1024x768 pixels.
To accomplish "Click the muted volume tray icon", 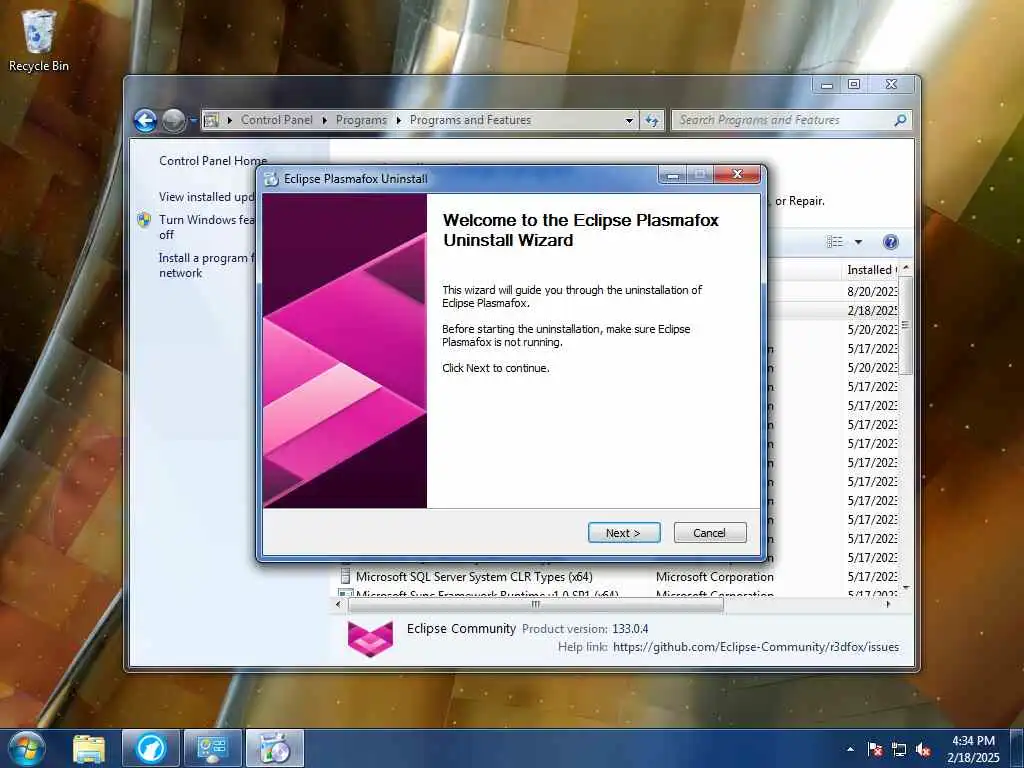I will pos(923,749).
